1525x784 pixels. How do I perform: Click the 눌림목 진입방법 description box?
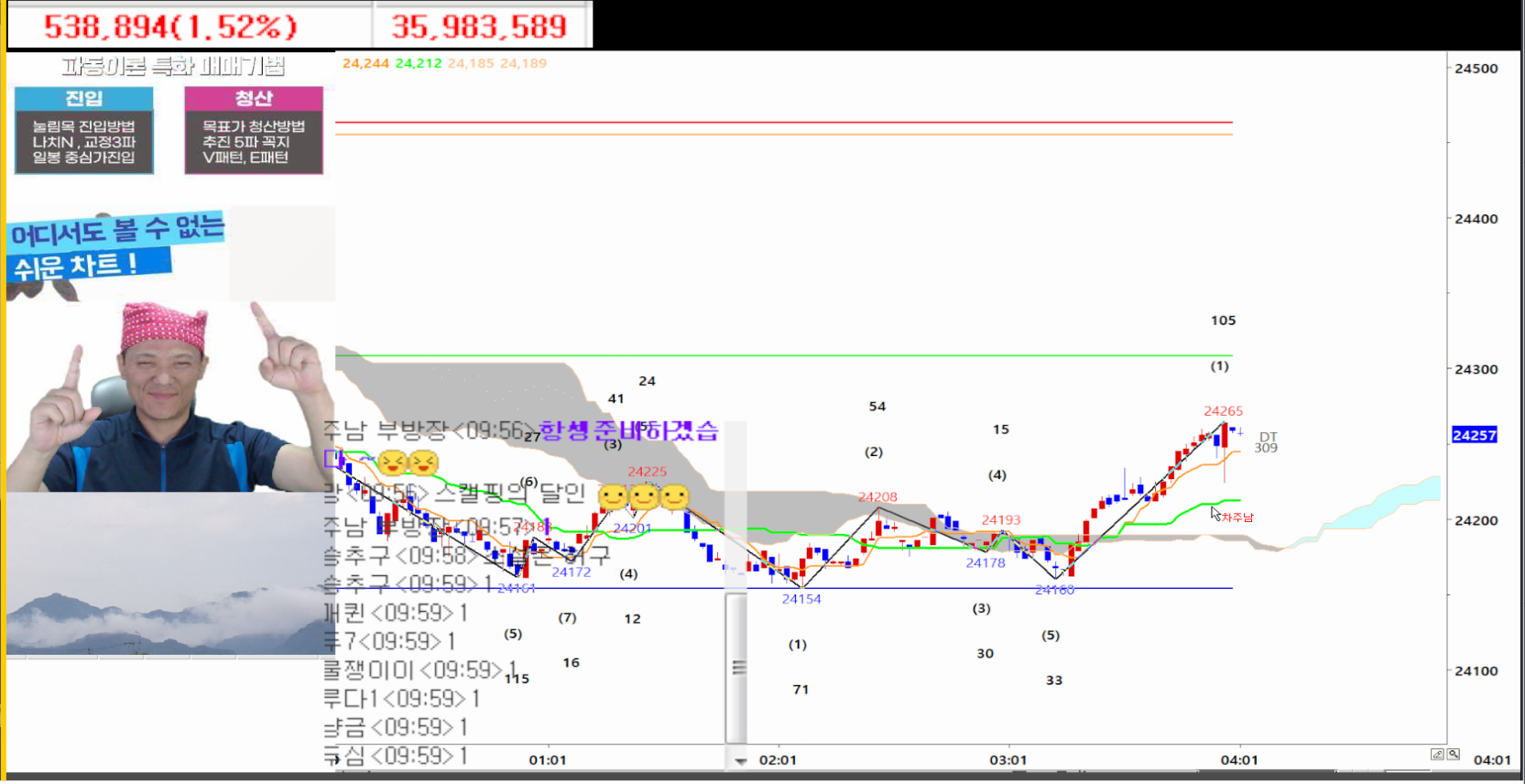coord(83,142)
